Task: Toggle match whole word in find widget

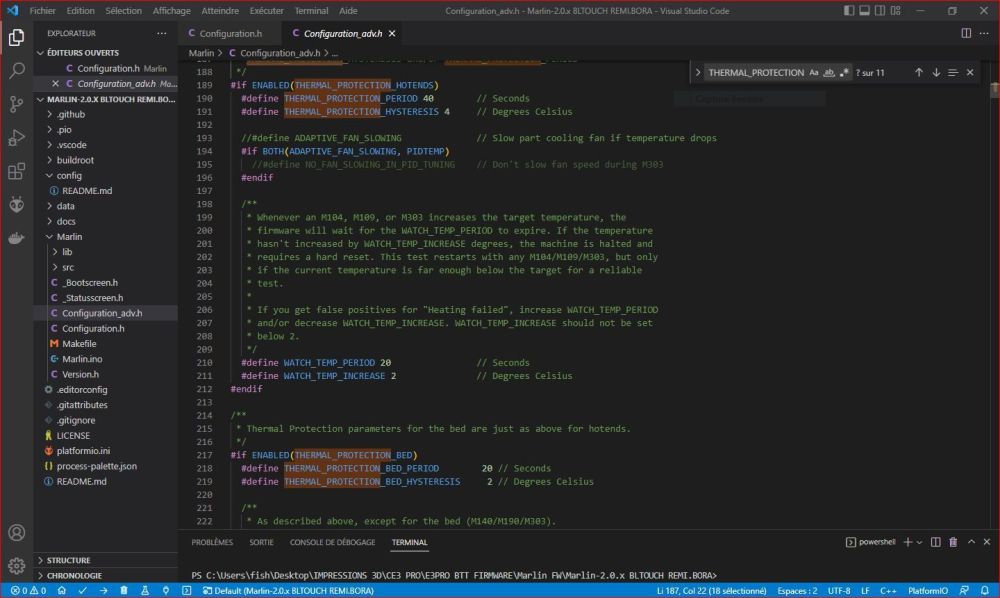Action: 829,72
